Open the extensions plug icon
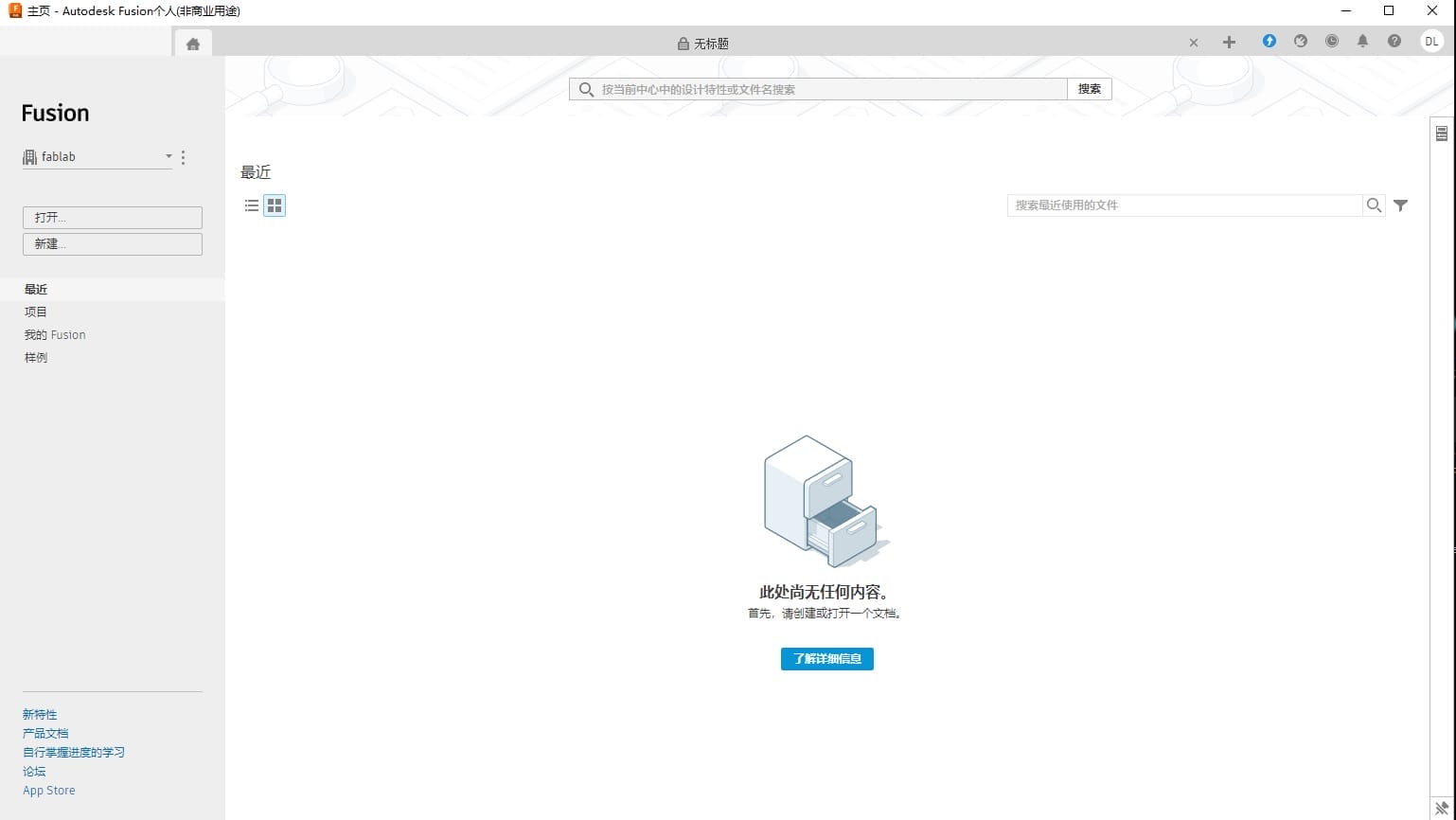 coord(1301,41)
